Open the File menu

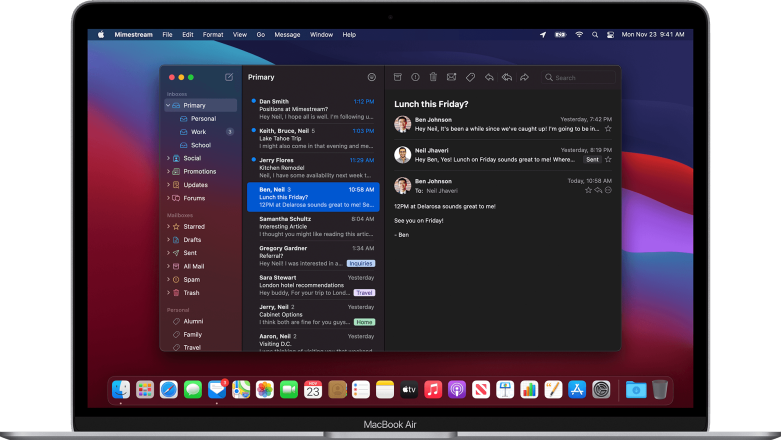167,35
